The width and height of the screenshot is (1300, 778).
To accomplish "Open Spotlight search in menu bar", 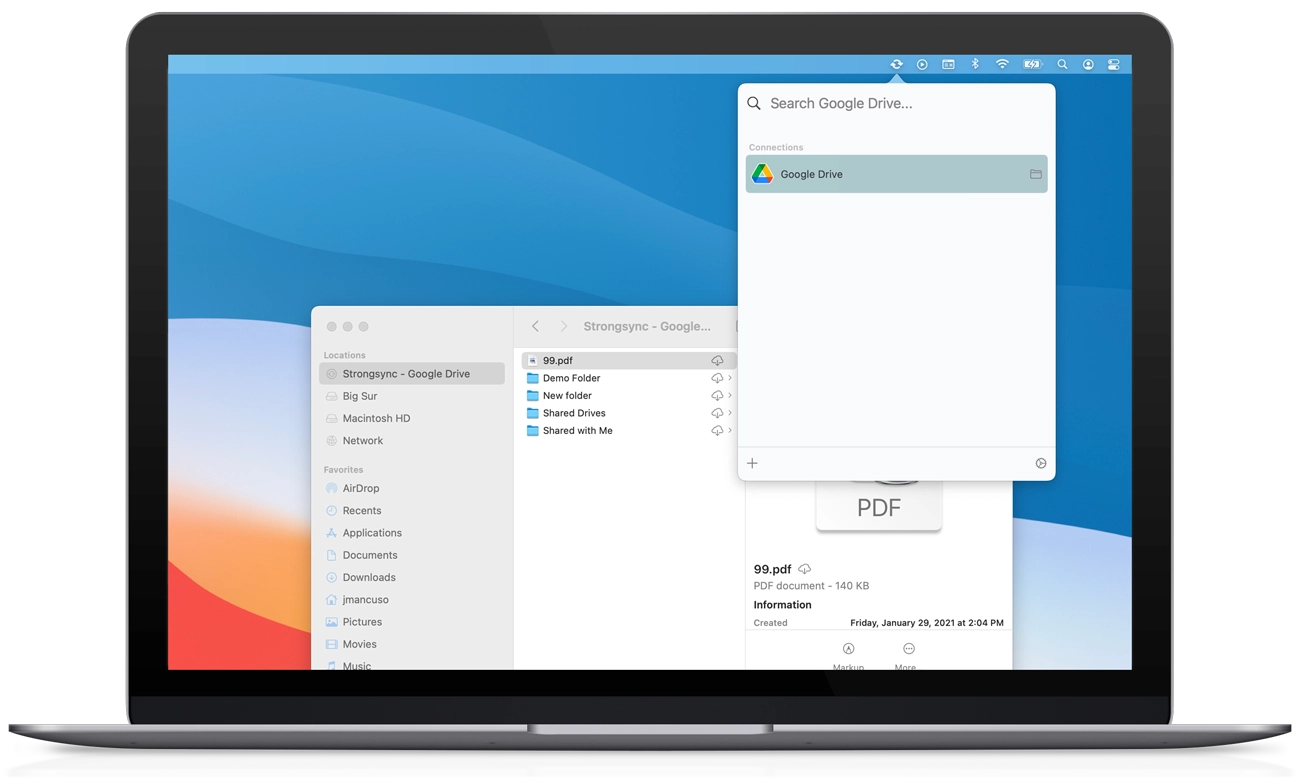I will 1062,64.
